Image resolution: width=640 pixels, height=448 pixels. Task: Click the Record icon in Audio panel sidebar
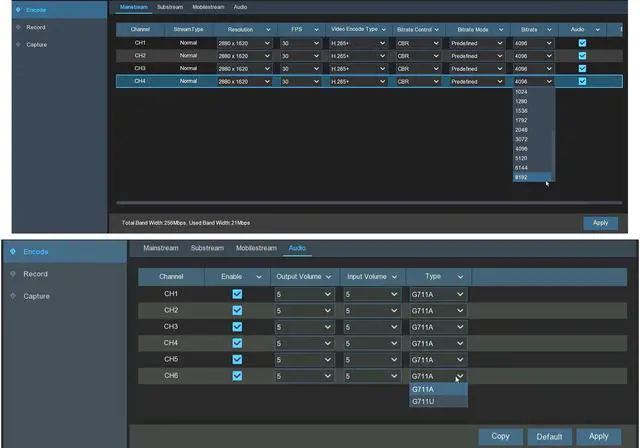(13, 273)
